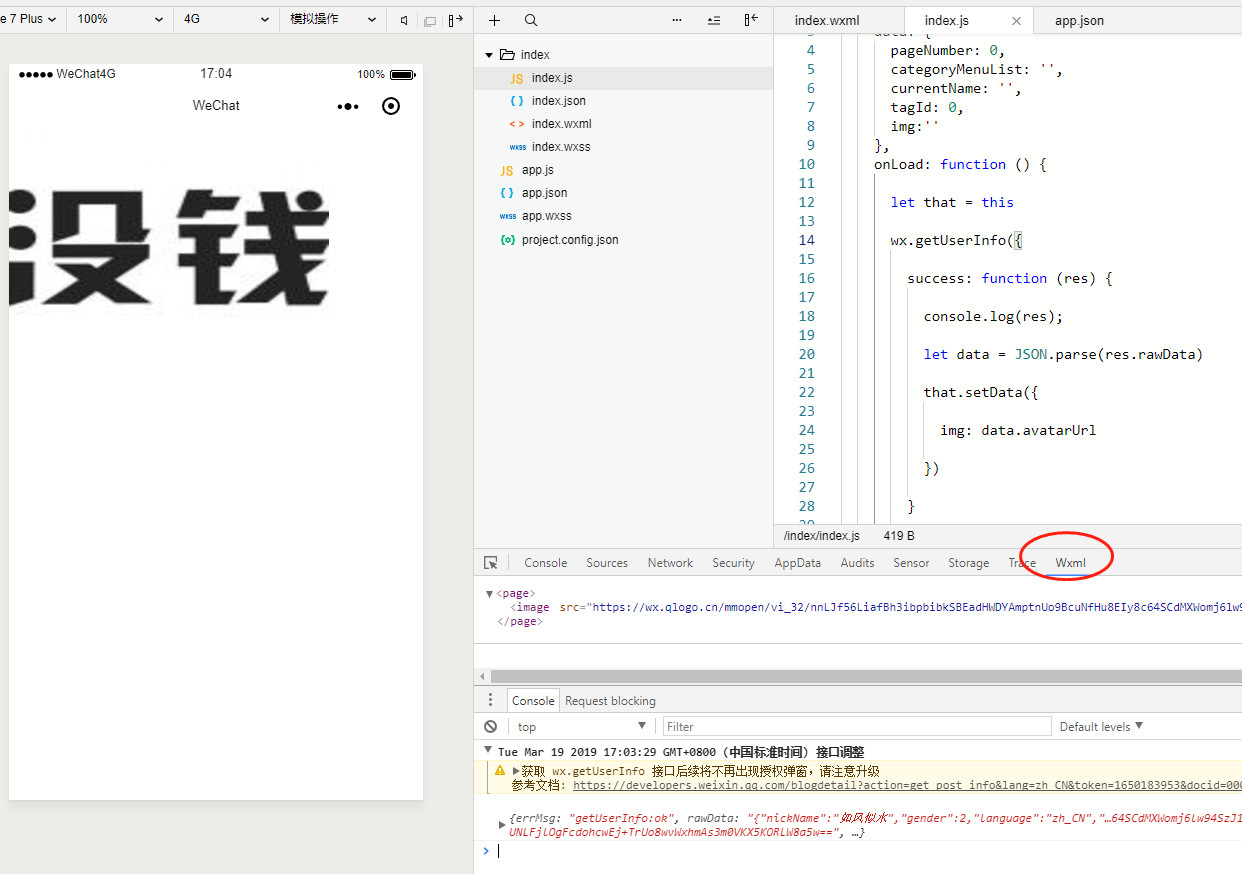The width and height of the screenshot is (1242, 874).
Task: Open the Security devtools tab
Action: (733, 563)
